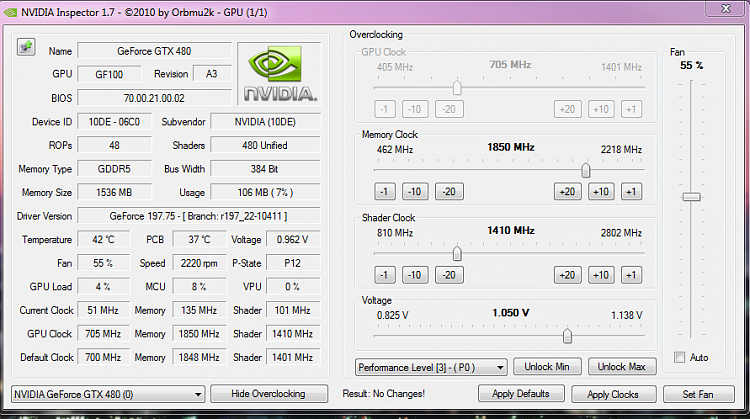Image resolution: width=750 pixels, height=419 pixels.
Task: Click the Memory Clock +10 button
Action: (601, 191)
